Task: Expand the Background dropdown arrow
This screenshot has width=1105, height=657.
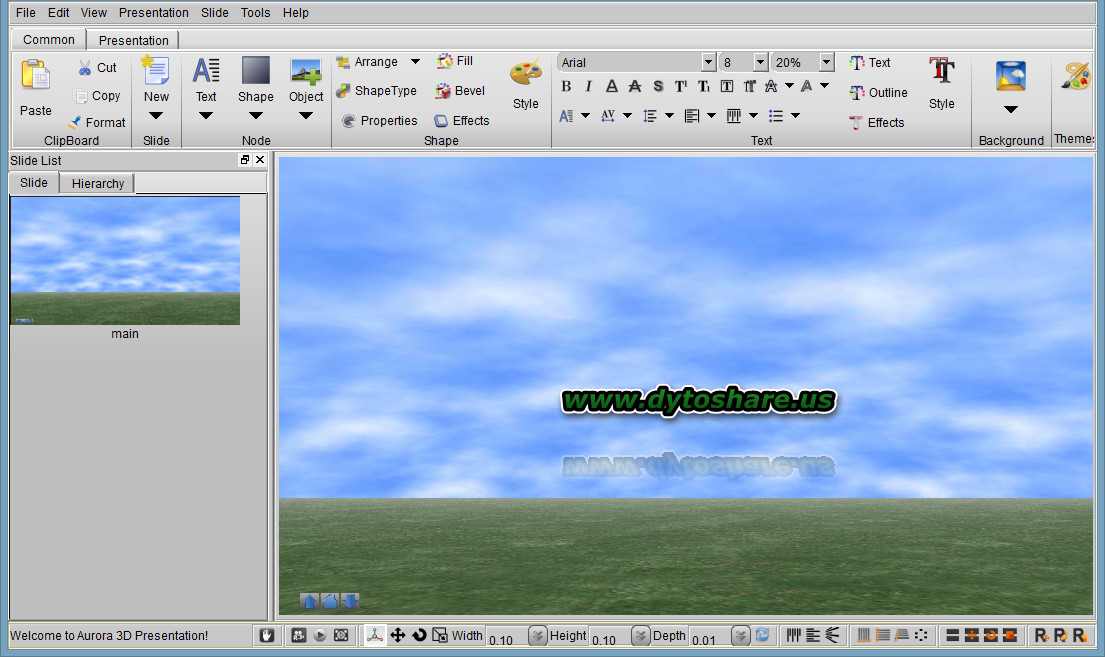Action: pos(1011,109)
